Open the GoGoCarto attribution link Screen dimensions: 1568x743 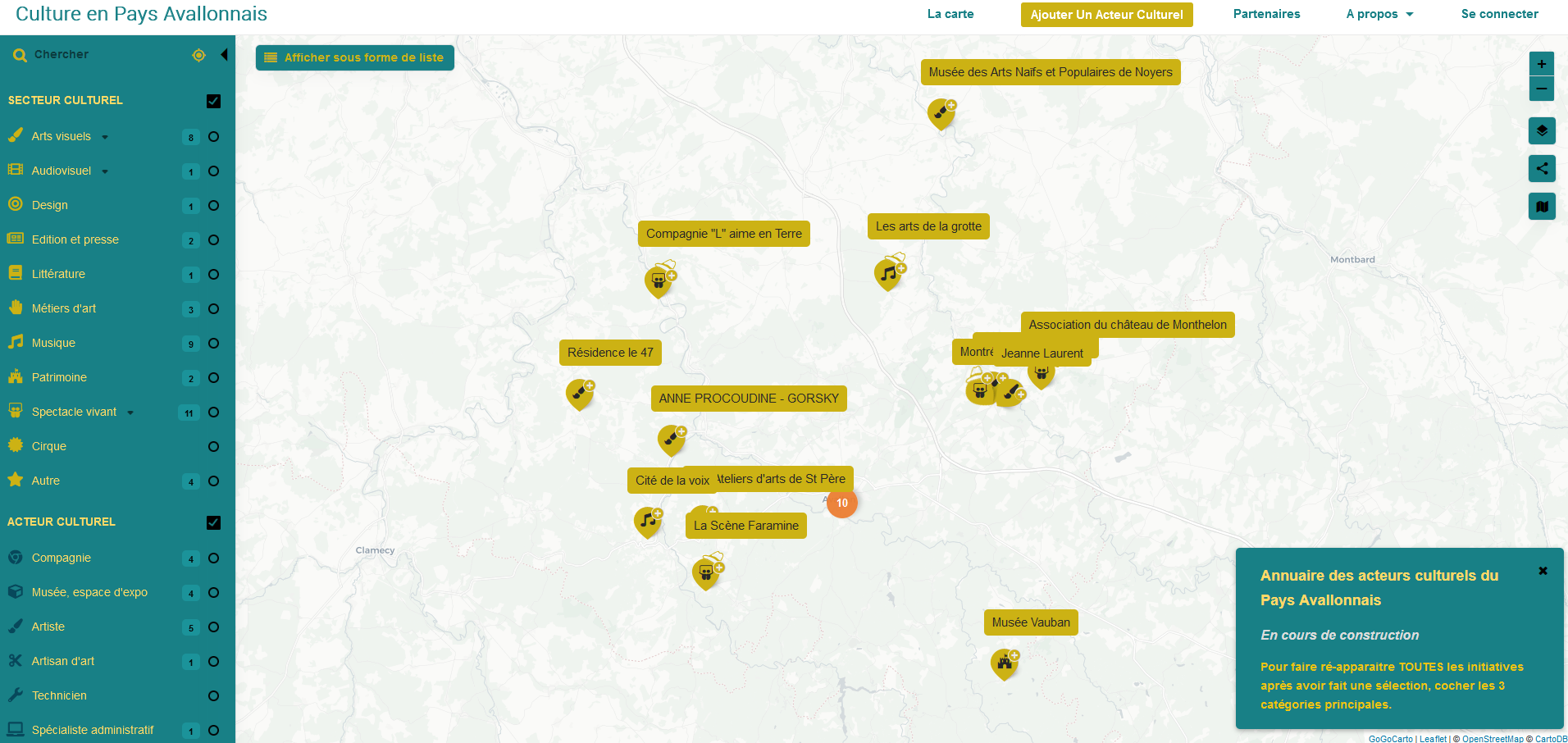point(1390,739)
